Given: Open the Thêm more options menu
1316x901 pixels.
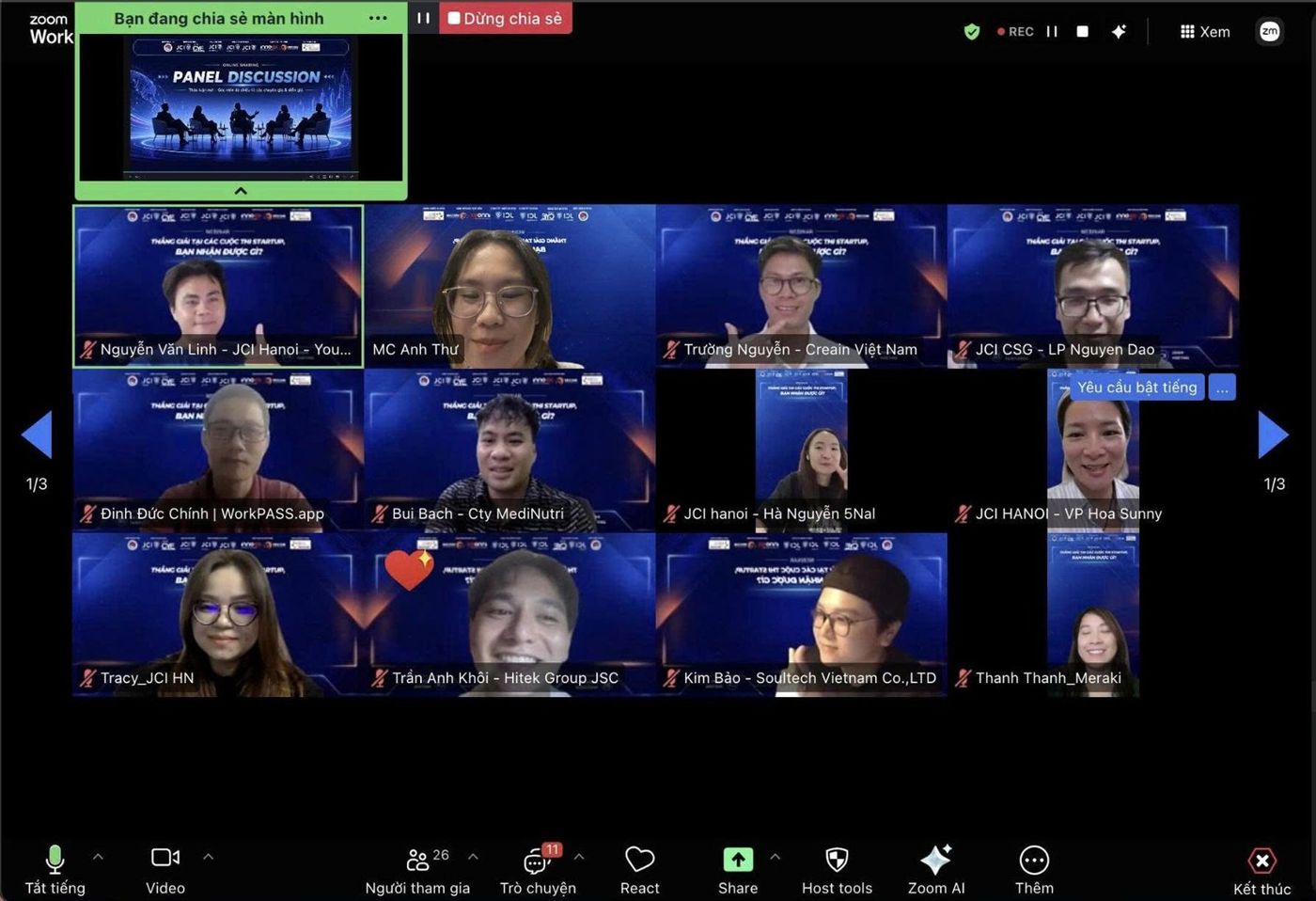Looking at the screenshot, I should [1034, 869].
